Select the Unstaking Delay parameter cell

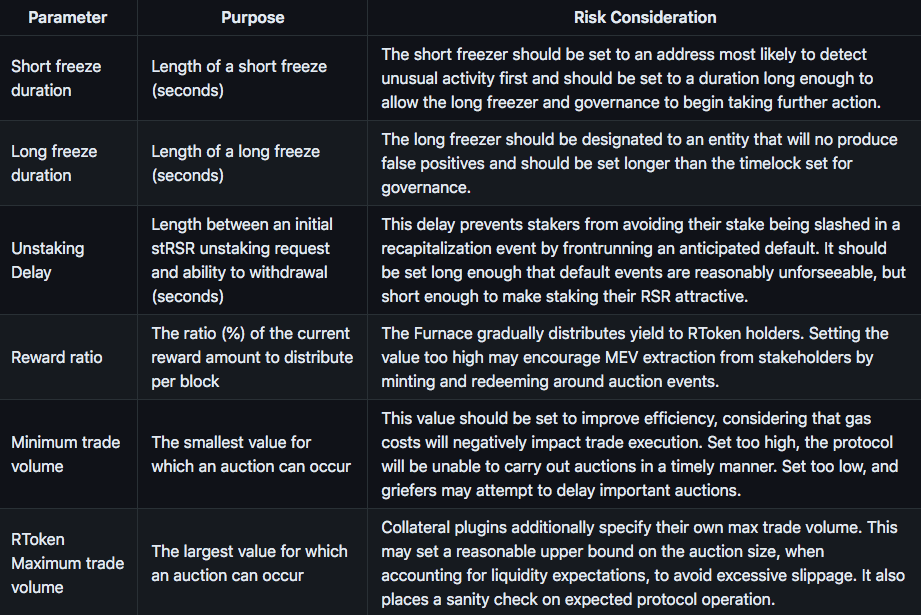tap(48, 260)
